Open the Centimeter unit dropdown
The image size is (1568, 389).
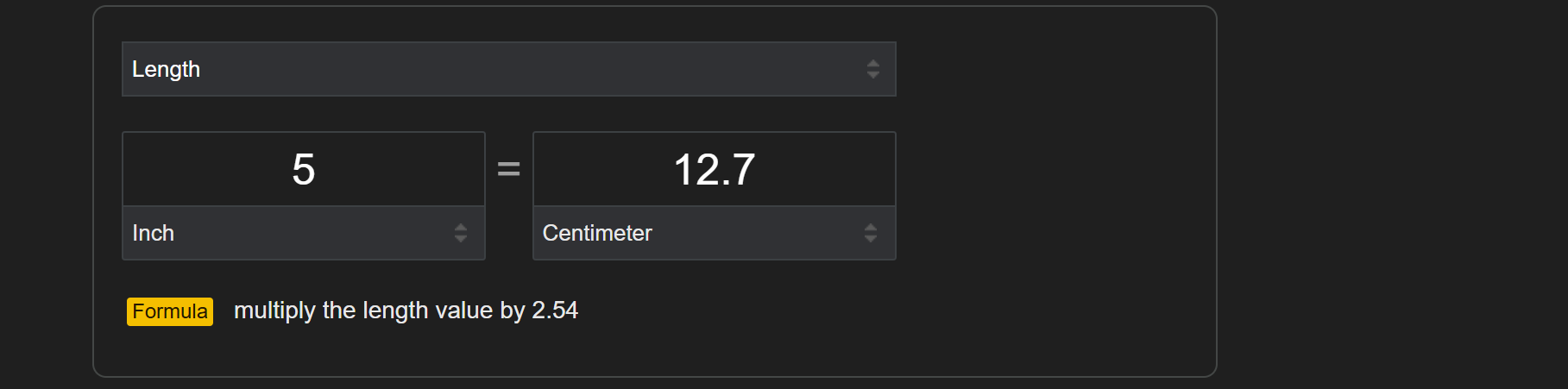[714, 233]
